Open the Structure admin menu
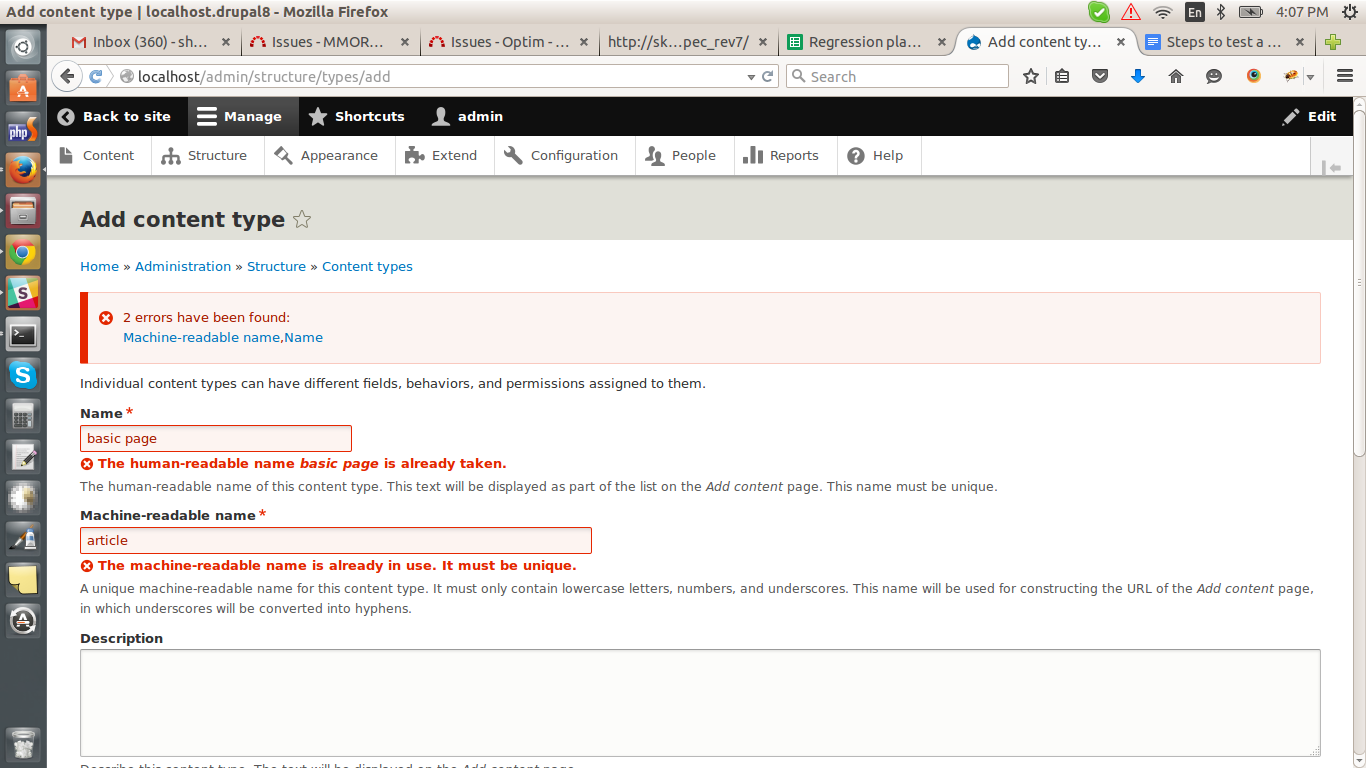 point(205,155)
